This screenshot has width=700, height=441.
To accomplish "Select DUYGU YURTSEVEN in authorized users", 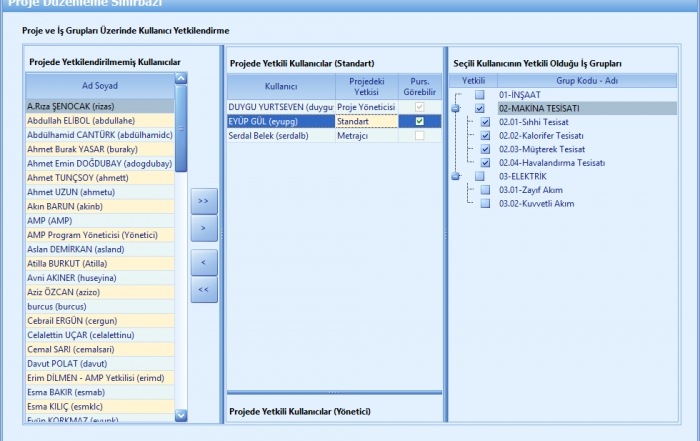I will tap(280, 107).
